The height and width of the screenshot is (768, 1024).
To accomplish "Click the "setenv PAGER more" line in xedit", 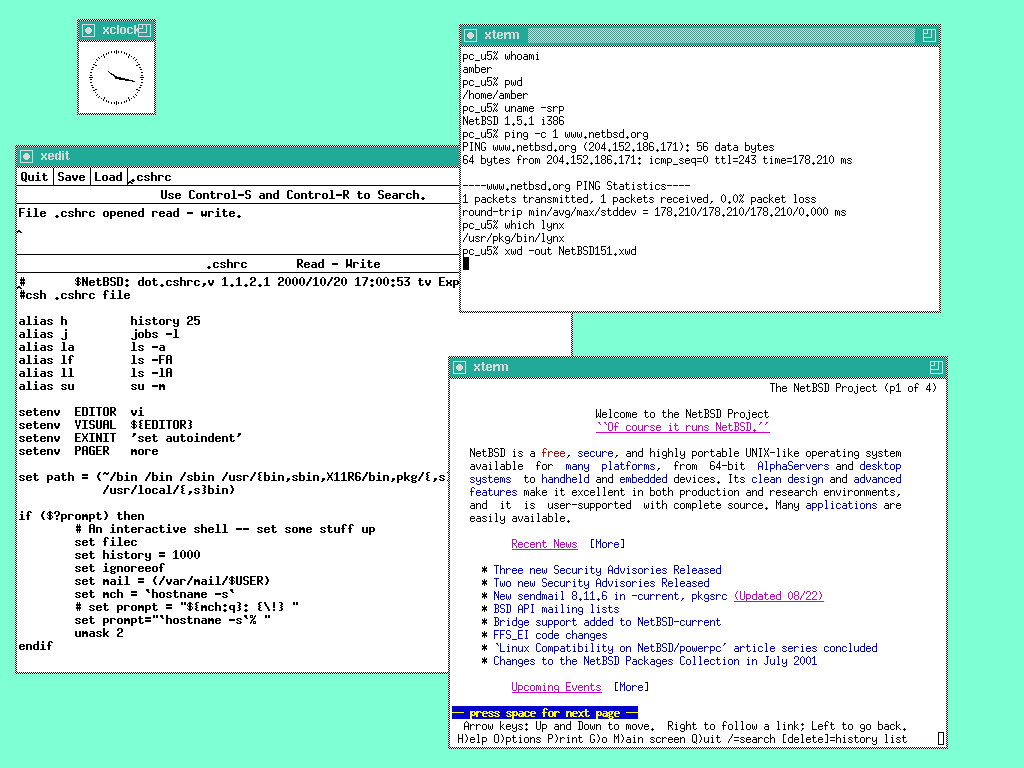I will (88, 451).
